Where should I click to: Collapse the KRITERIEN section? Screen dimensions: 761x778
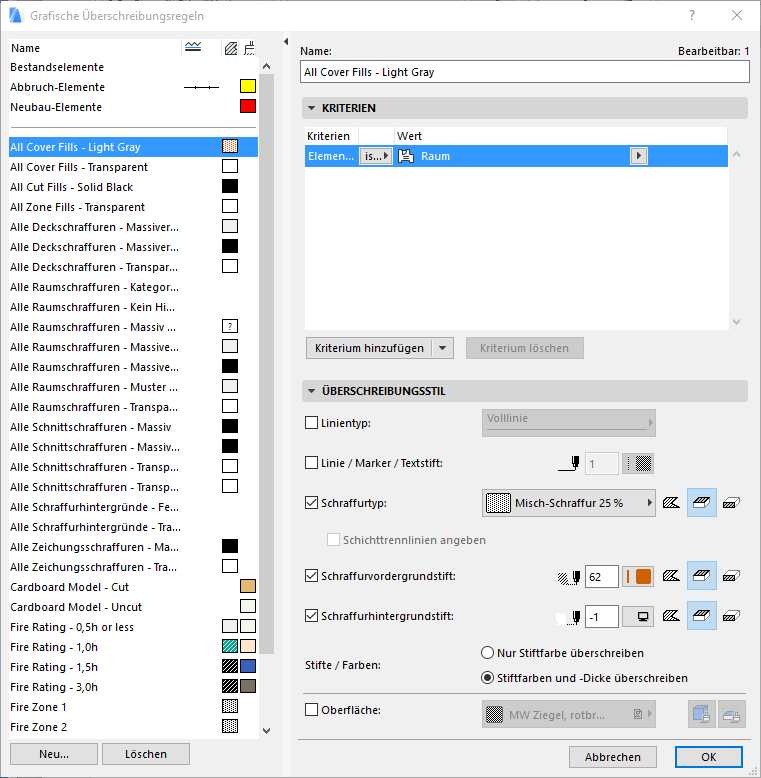(x=312, y=108)
